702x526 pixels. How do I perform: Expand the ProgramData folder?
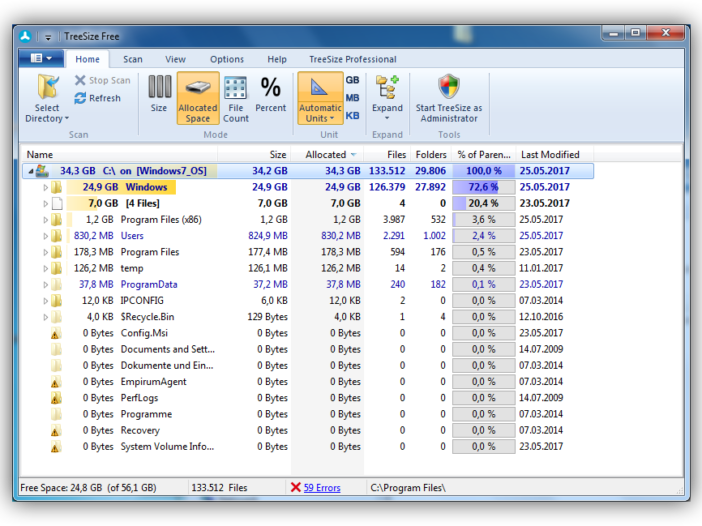45,285
